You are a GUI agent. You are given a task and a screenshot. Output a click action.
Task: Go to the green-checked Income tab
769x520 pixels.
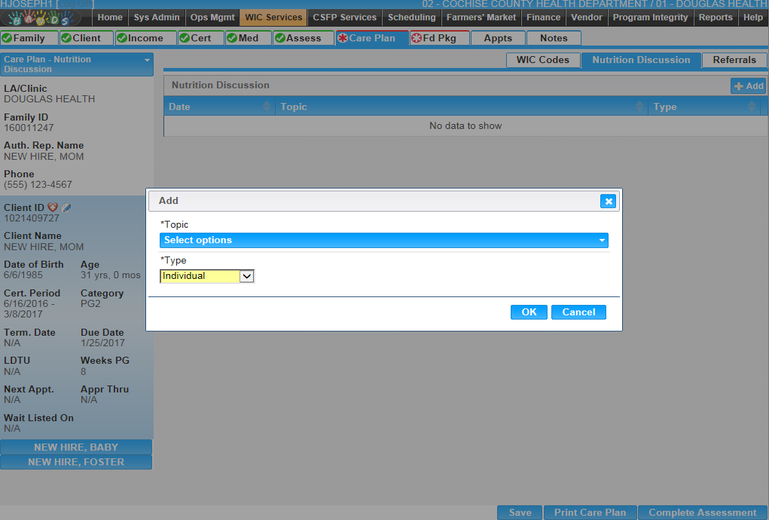coord(139,38)
